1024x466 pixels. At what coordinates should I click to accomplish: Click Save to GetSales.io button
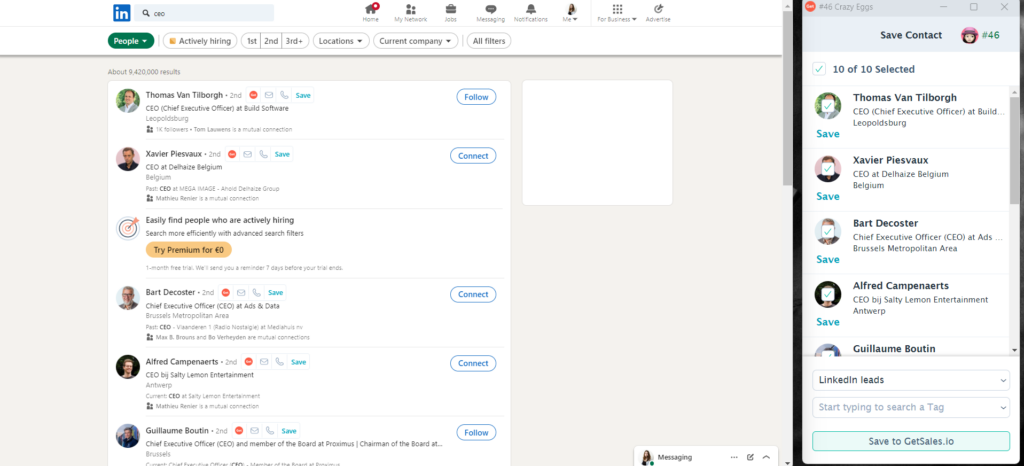pyautogui.click(x=910, y=441)
